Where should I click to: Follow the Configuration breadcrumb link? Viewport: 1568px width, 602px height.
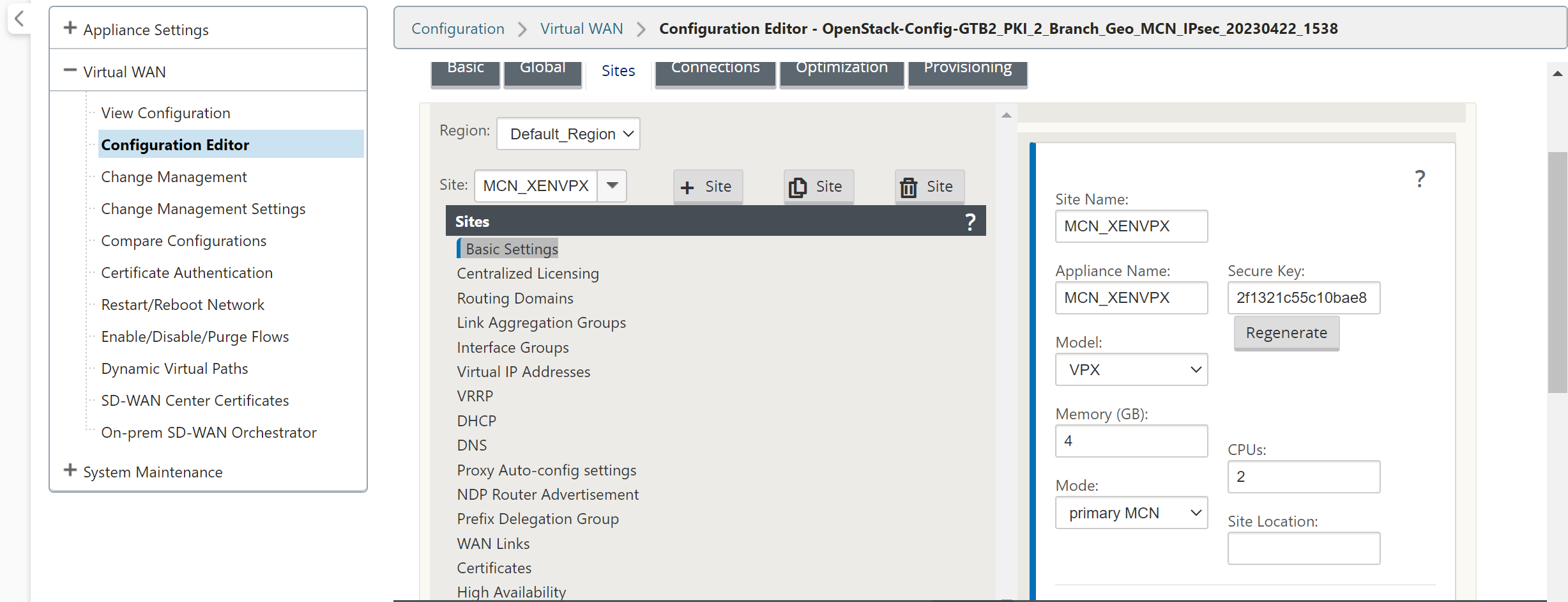point(458,29)
